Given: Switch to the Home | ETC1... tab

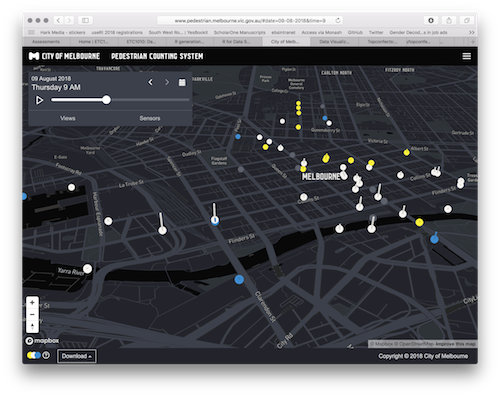Looking at the screenshot, I should (x=94, y=42).
